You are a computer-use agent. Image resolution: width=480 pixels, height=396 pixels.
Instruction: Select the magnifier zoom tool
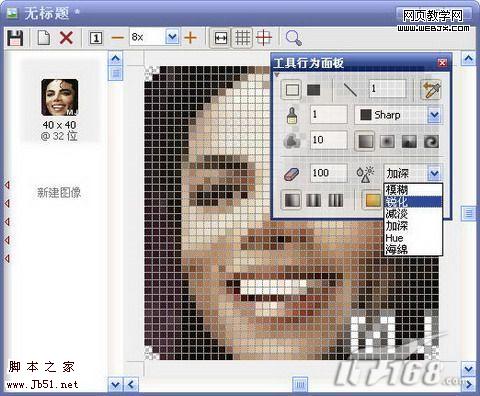point(294,38)
